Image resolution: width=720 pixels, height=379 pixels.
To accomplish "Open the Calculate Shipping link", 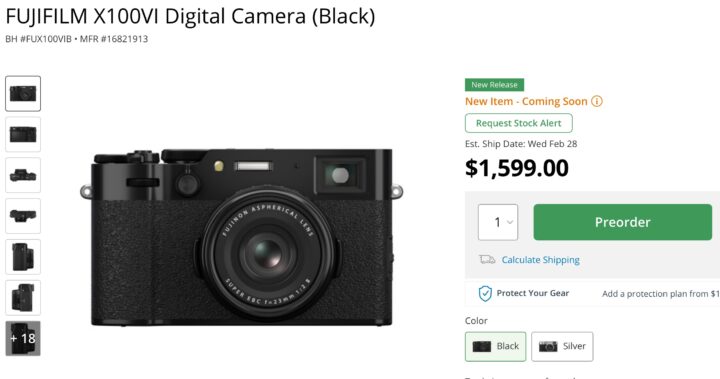I will pyautogui.click(x=540, y=260).
